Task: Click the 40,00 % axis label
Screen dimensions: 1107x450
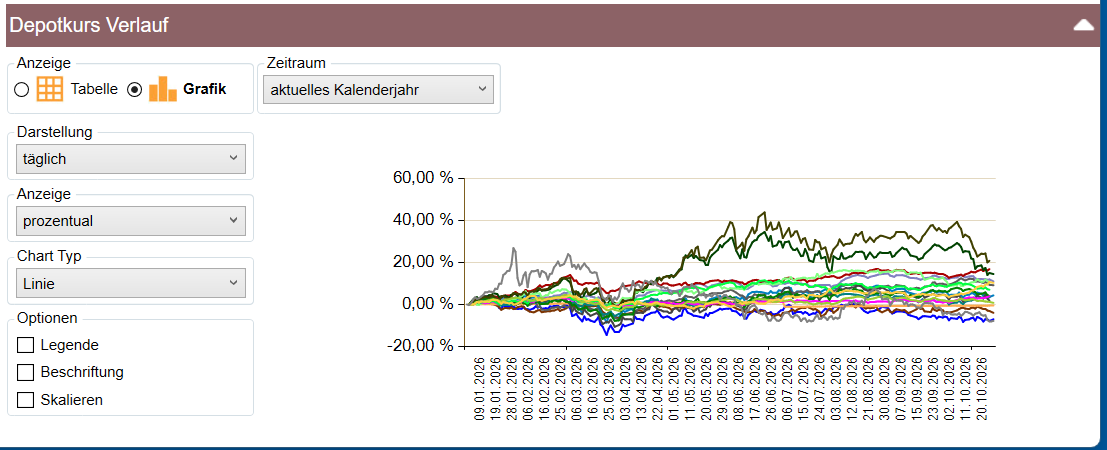Action: point(422,220)
